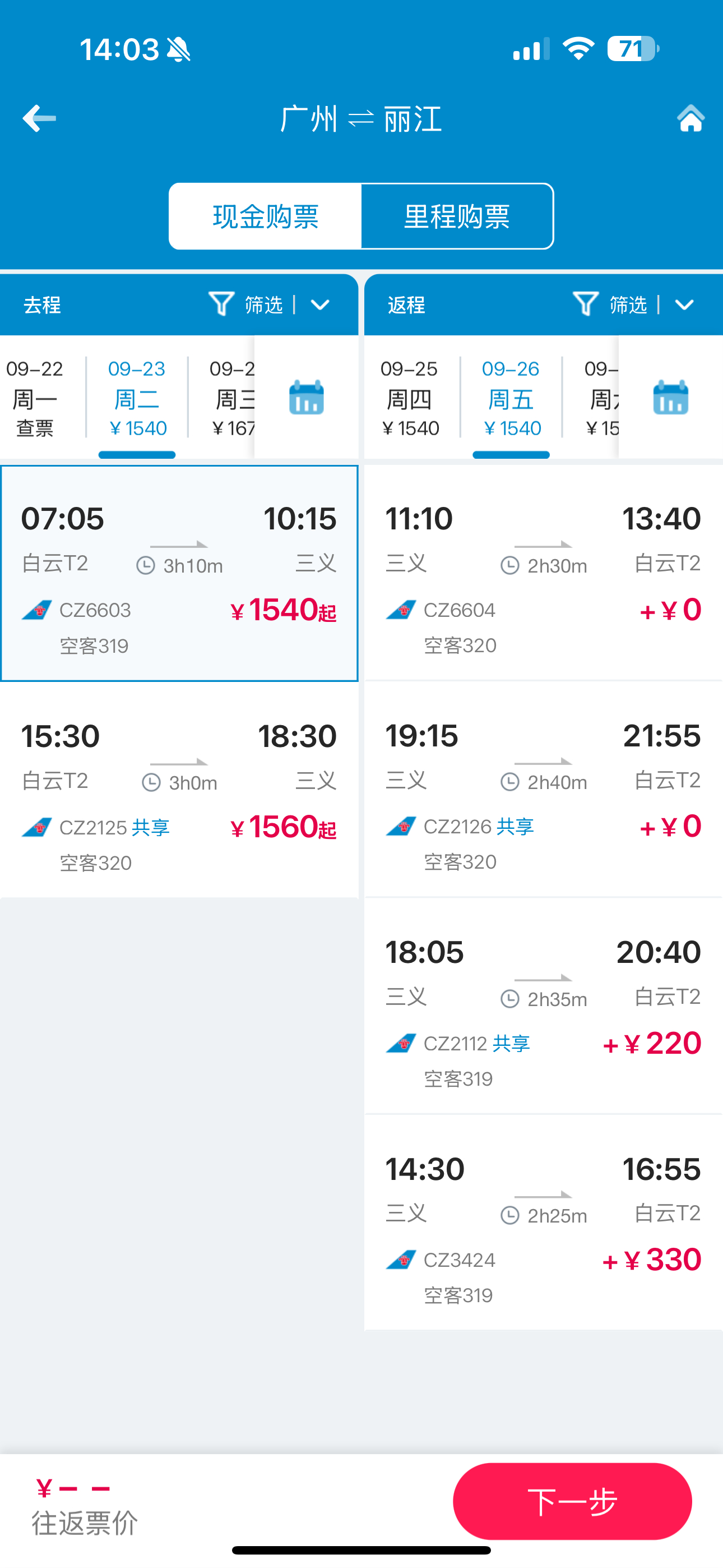Open the outbound date calendar icon
Image resolution: width=723 pixels, height=1568 pixels.
tap(306, 397)
